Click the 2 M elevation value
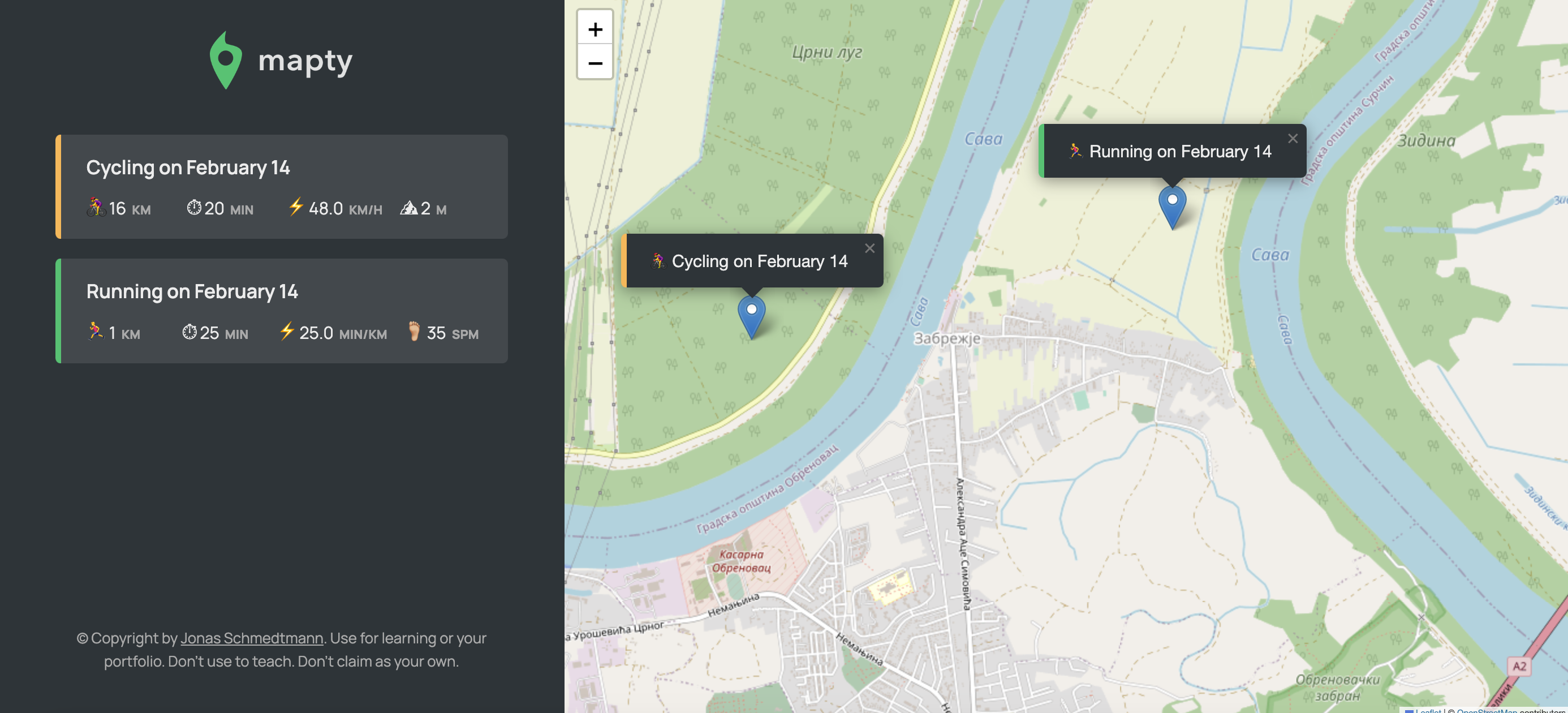 pos(433,209)
